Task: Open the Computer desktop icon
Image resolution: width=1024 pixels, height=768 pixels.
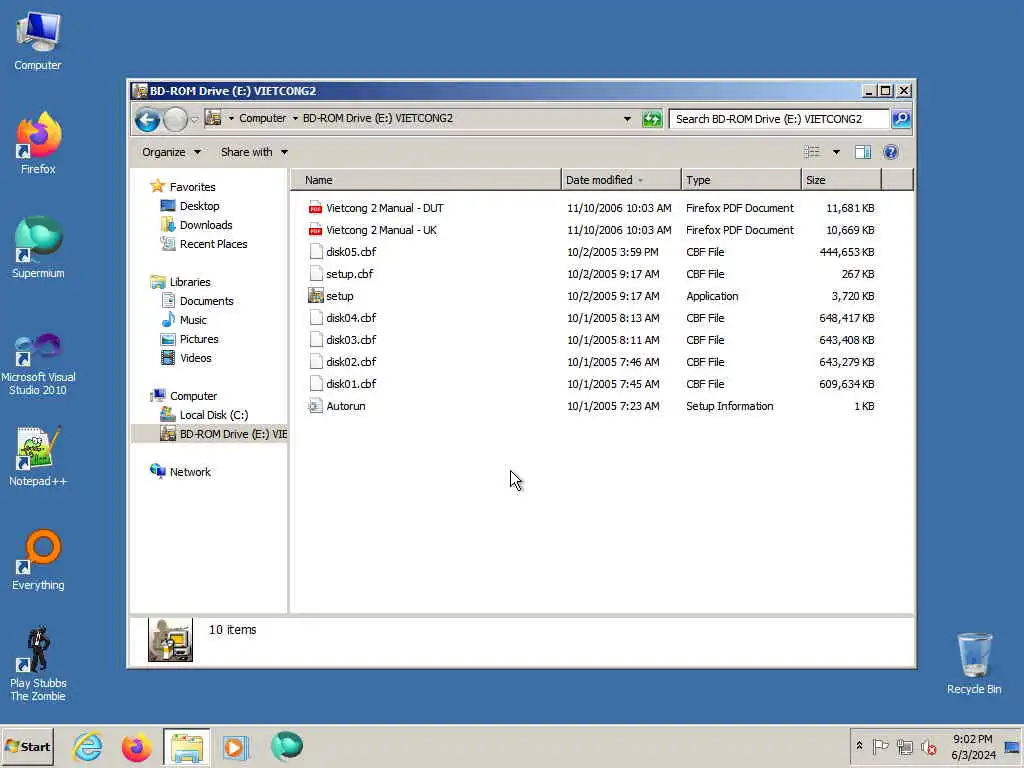Action: point(38,40)
